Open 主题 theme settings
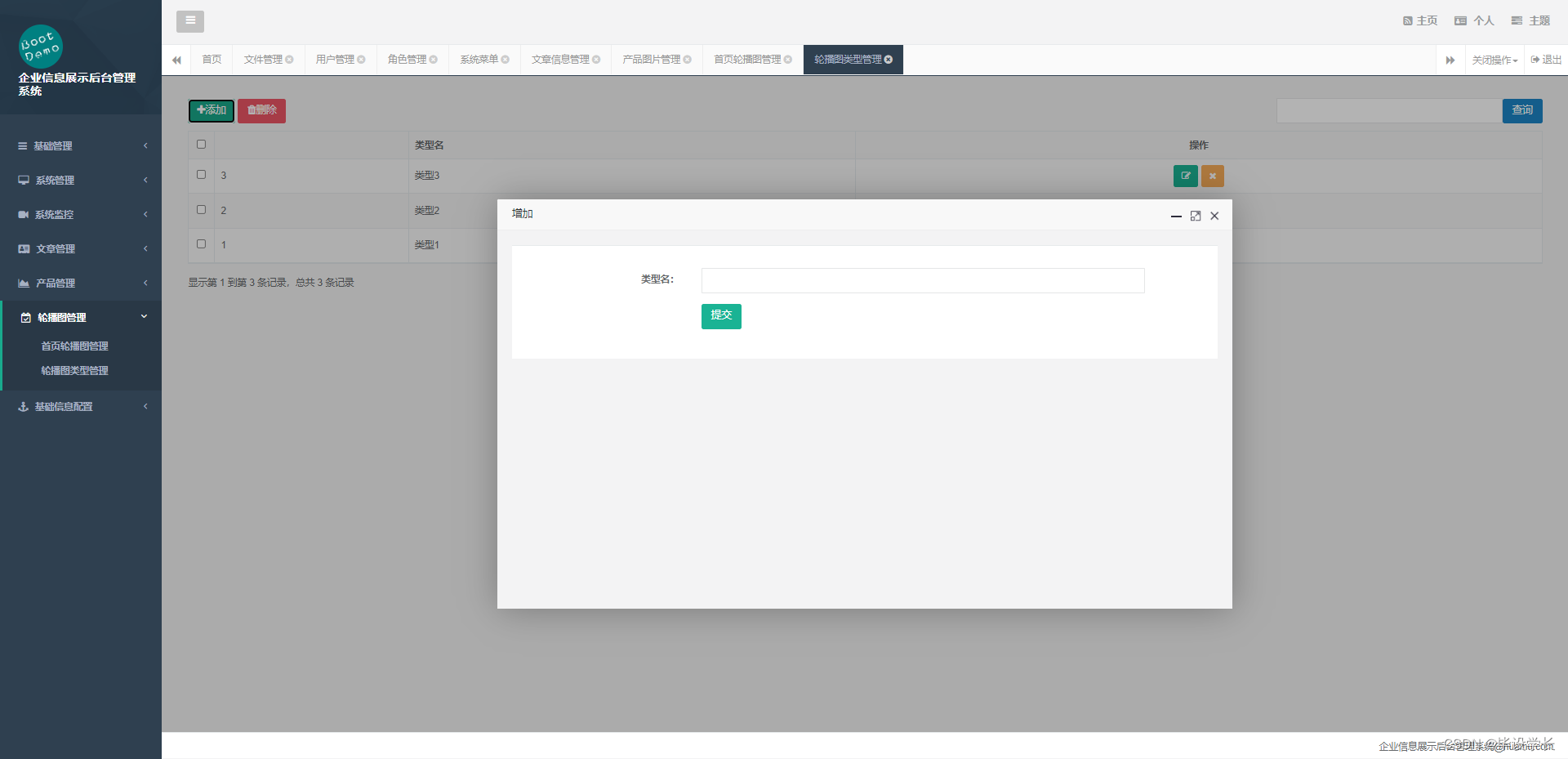Viewport: 1568px width, 759px height. pos(1530,21)
